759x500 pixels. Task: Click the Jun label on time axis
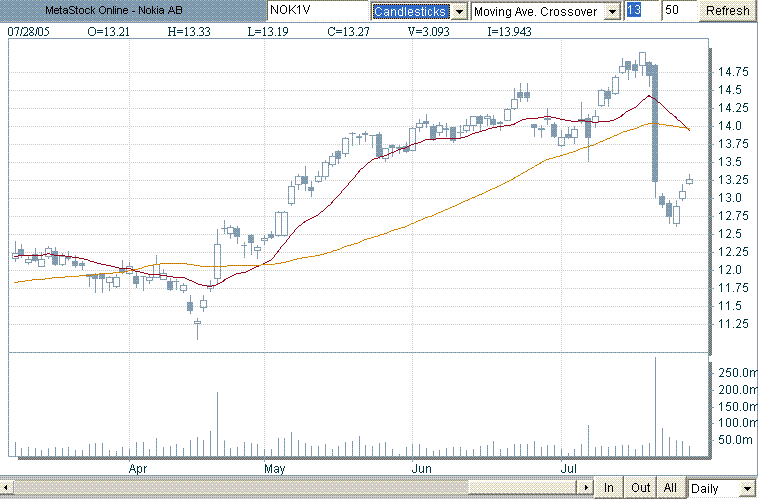click(422, 469)
